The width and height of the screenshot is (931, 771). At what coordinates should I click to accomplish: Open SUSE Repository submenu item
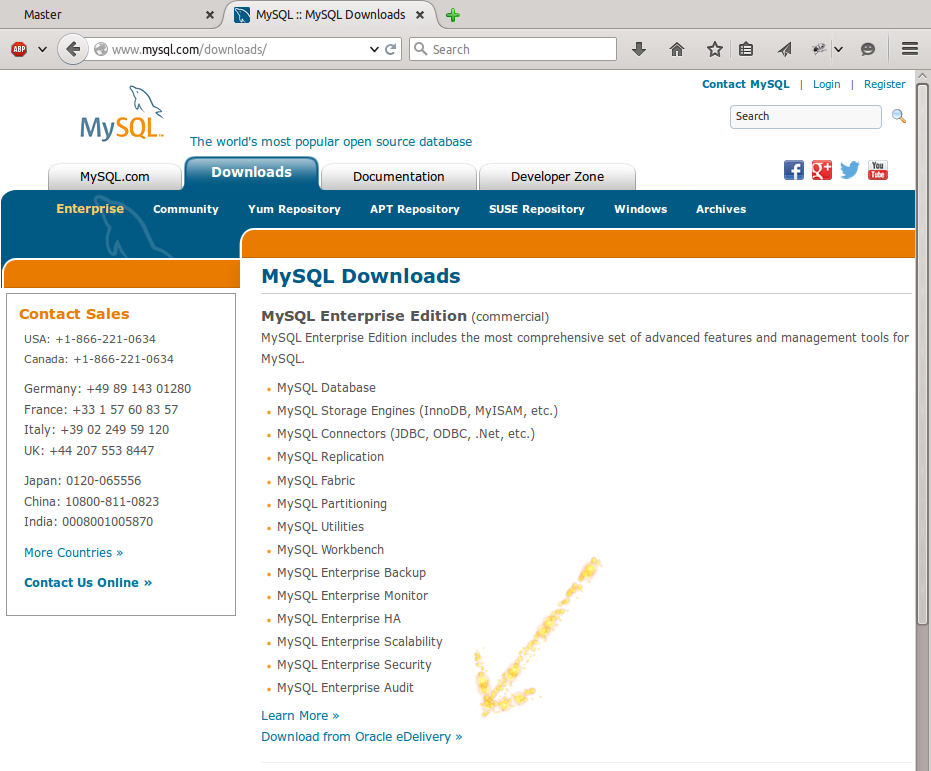tap(537, 209)
